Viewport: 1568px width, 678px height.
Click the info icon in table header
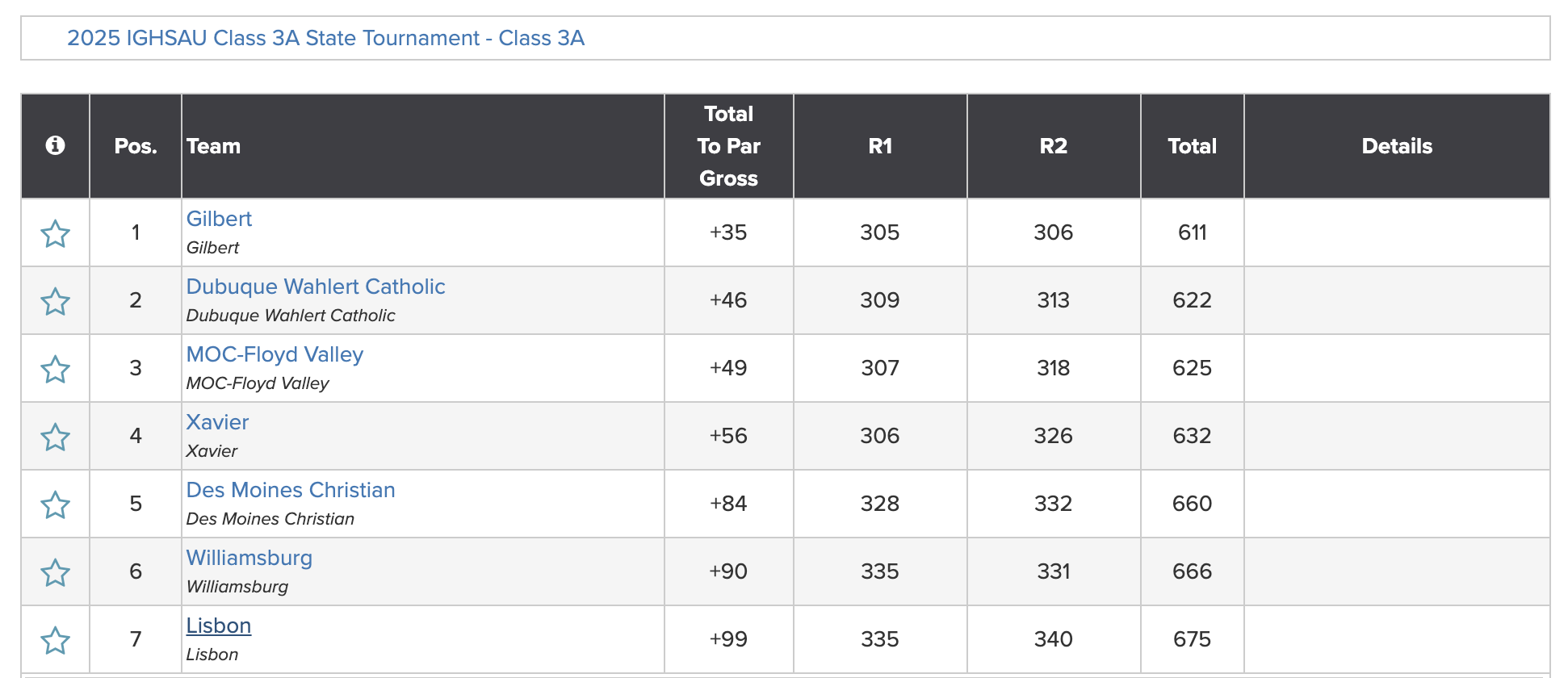(x=55, y=145)
